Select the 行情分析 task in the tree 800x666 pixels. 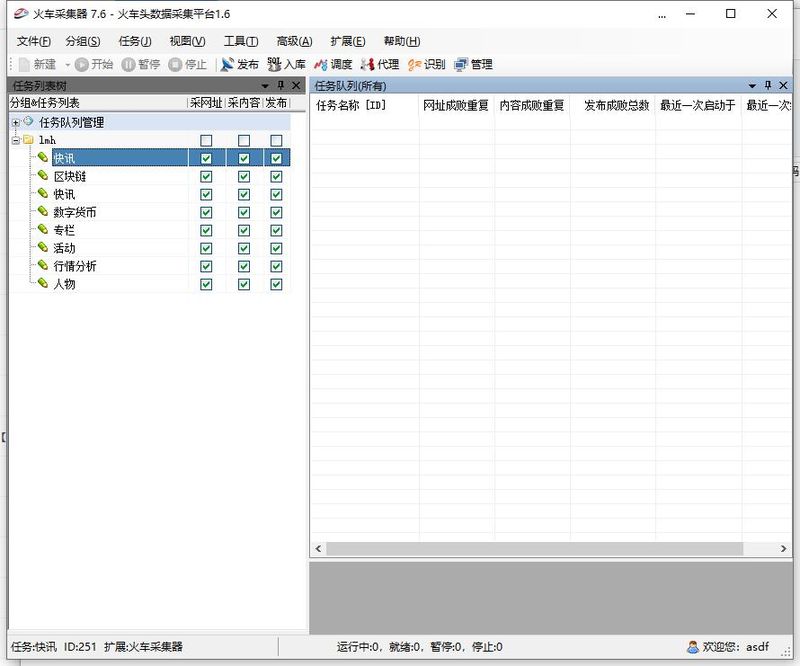tap(75, 266)
